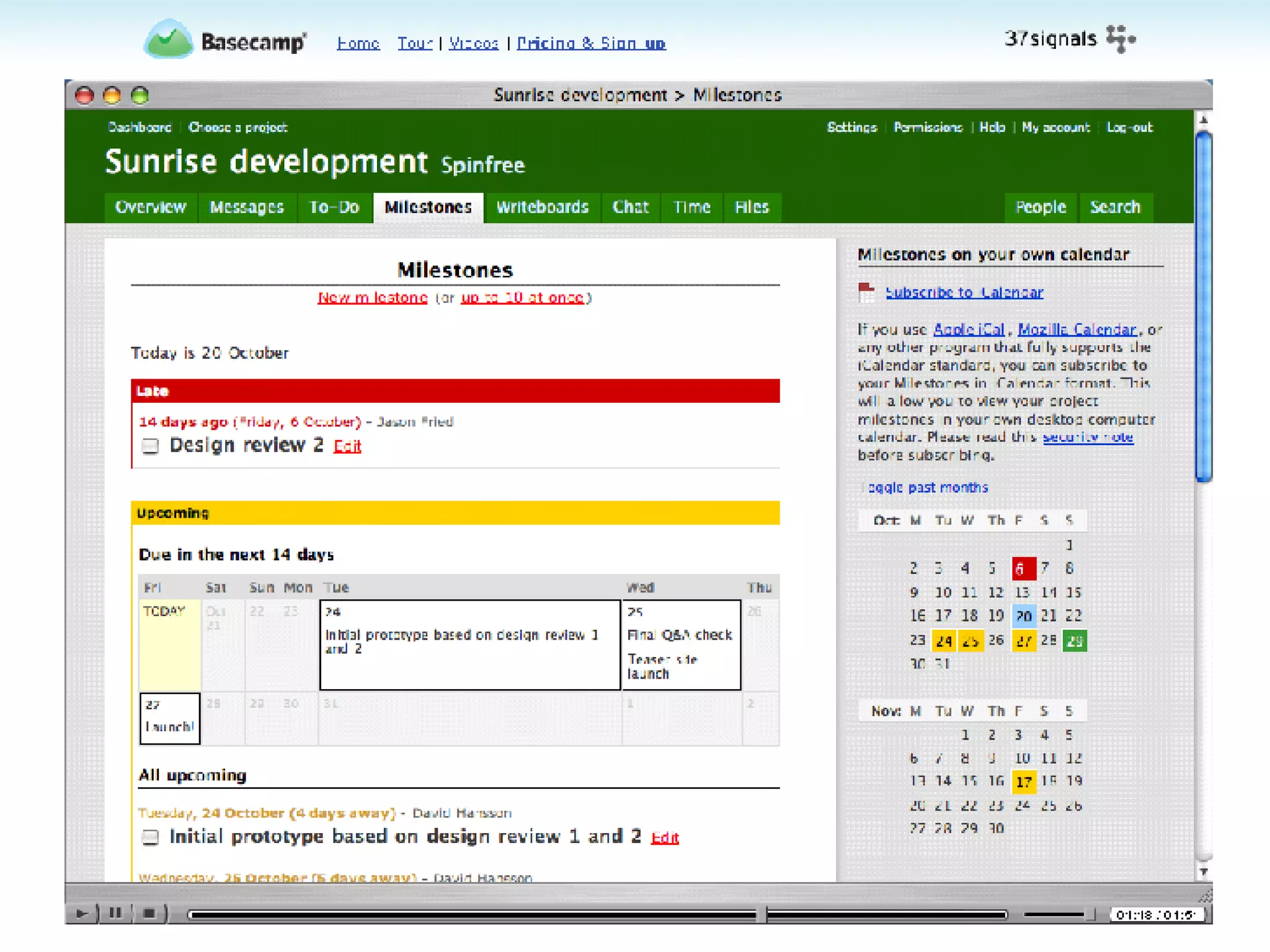Screen dimensions: 1270x952
Task: Click the scrollbar down arrow
Action: click(1203, 871)
